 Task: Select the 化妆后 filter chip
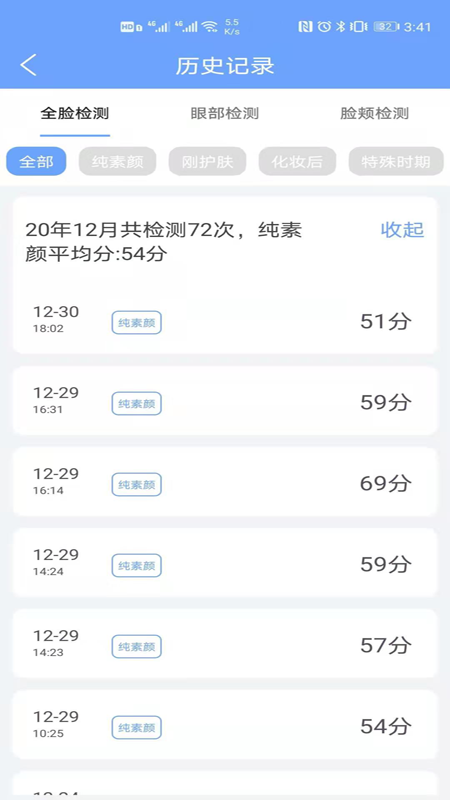pos(297,161)
